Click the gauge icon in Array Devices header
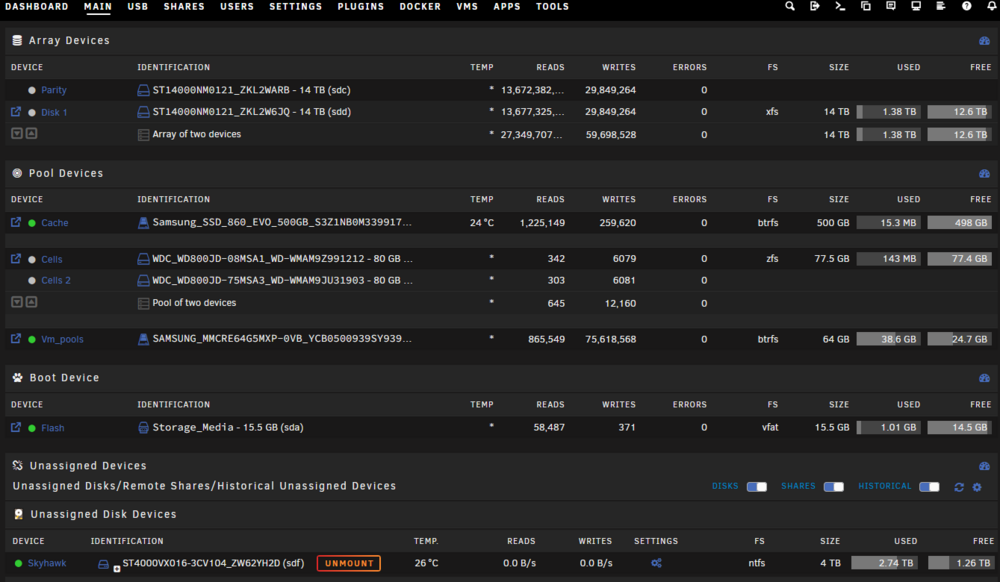The height and width of the screenshot is (582, 1000). tap(984, 41)
